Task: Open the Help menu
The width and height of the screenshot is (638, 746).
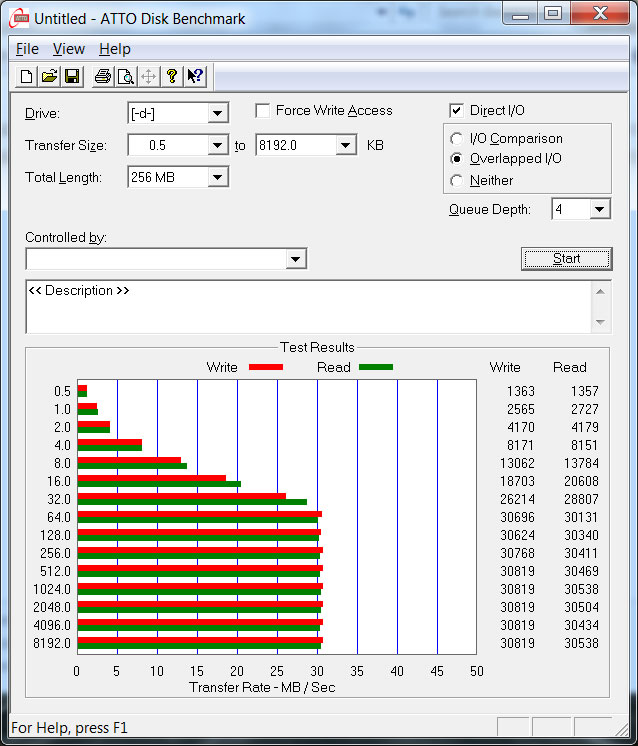Action: (115, 49)
